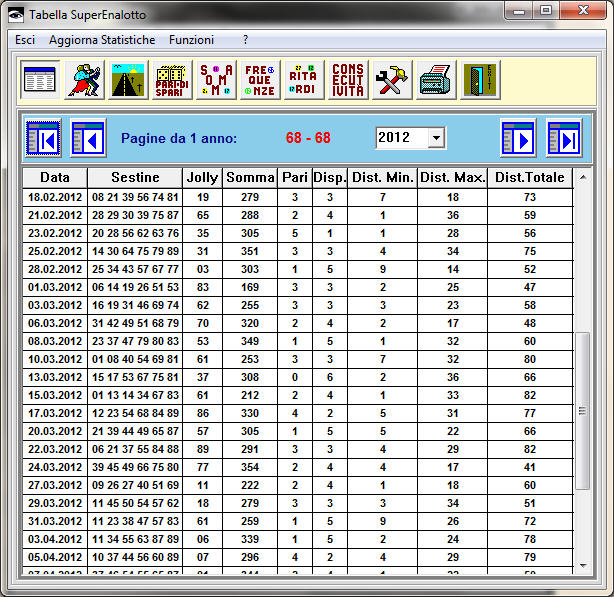The height and width of the screenshot is (597, 614).
Task: Click Somma value 351
Action: (x=250, y=251)
